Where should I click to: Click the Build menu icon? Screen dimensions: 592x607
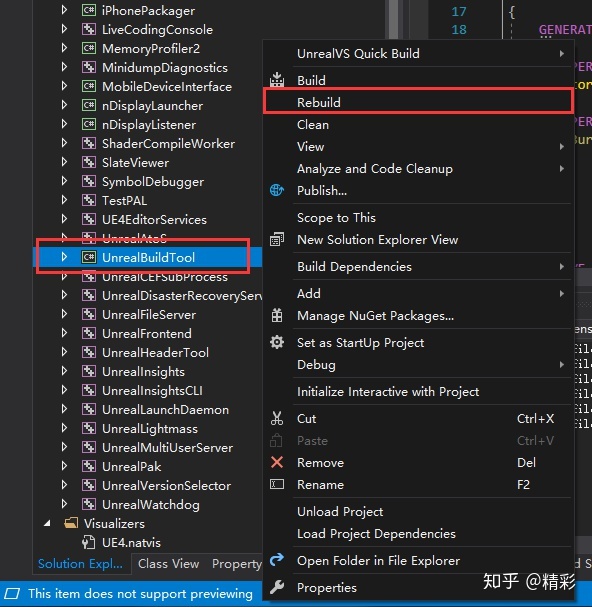pyautogui.click(x=277, y=80)
